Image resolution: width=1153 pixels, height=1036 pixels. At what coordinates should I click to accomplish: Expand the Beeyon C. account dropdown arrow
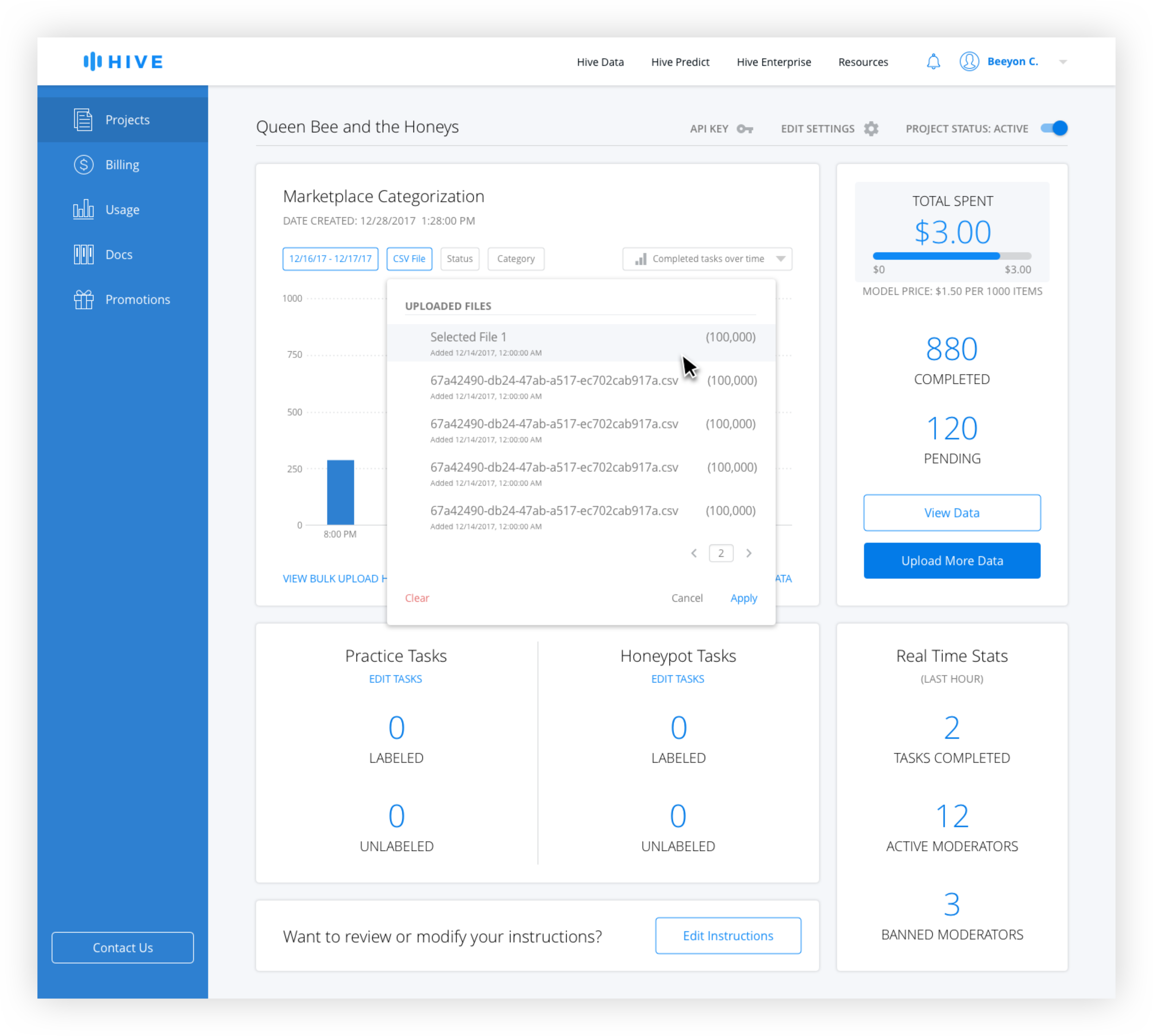click(x=1063, y=62)
